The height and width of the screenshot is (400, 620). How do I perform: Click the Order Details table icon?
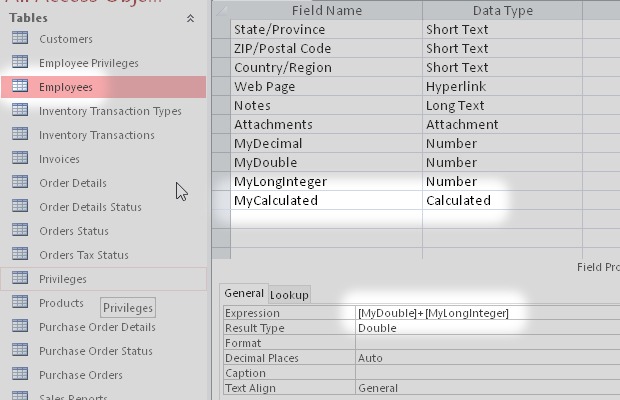click(19, 183)
